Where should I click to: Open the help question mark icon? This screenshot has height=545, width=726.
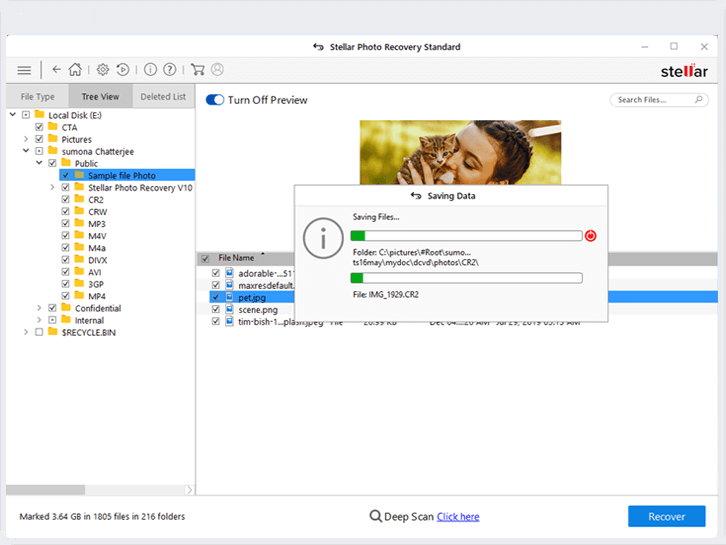pos(170,69)
